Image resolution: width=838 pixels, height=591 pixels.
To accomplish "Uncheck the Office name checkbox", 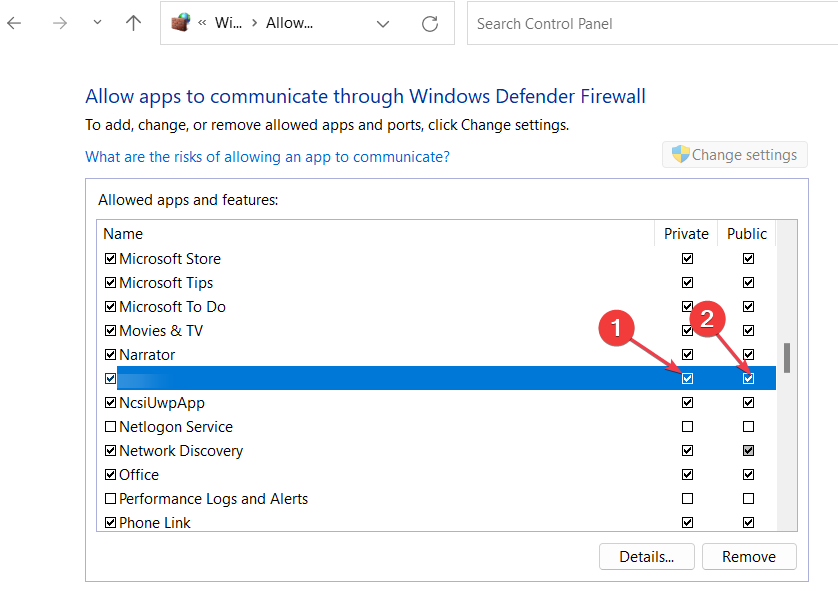I will 110,475.
